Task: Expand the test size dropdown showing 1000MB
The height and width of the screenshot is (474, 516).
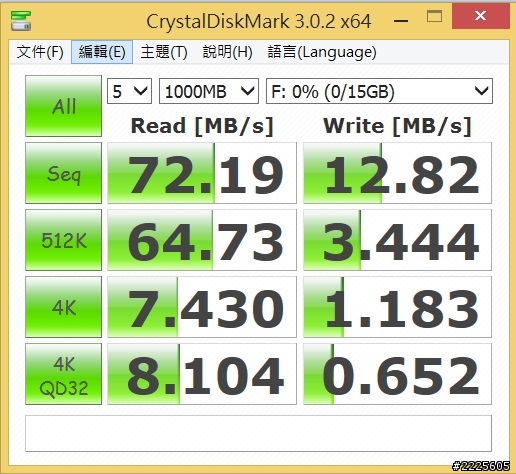Action: (x=209, y=91)
